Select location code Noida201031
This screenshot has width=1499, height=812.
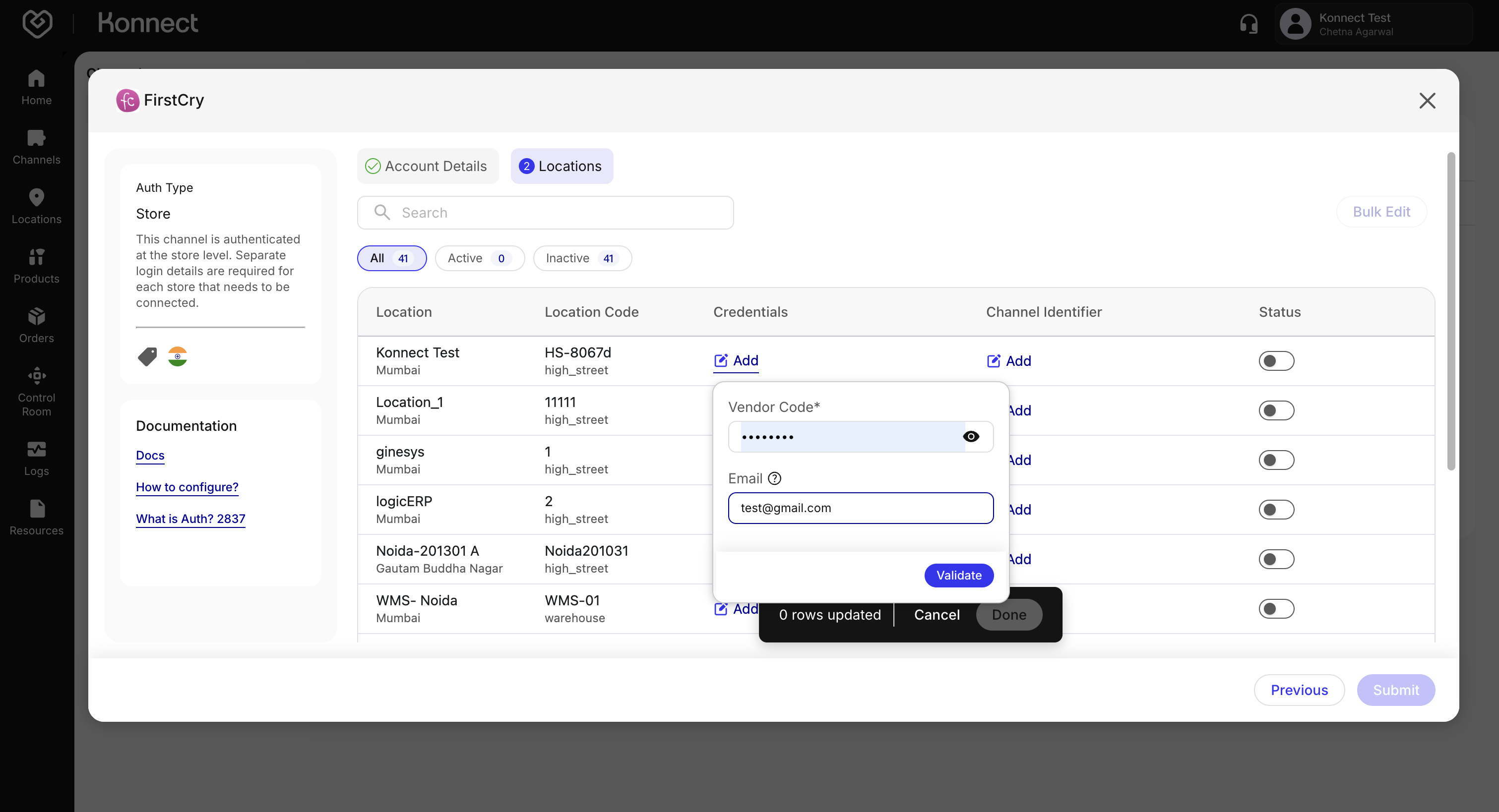[586, 550]
